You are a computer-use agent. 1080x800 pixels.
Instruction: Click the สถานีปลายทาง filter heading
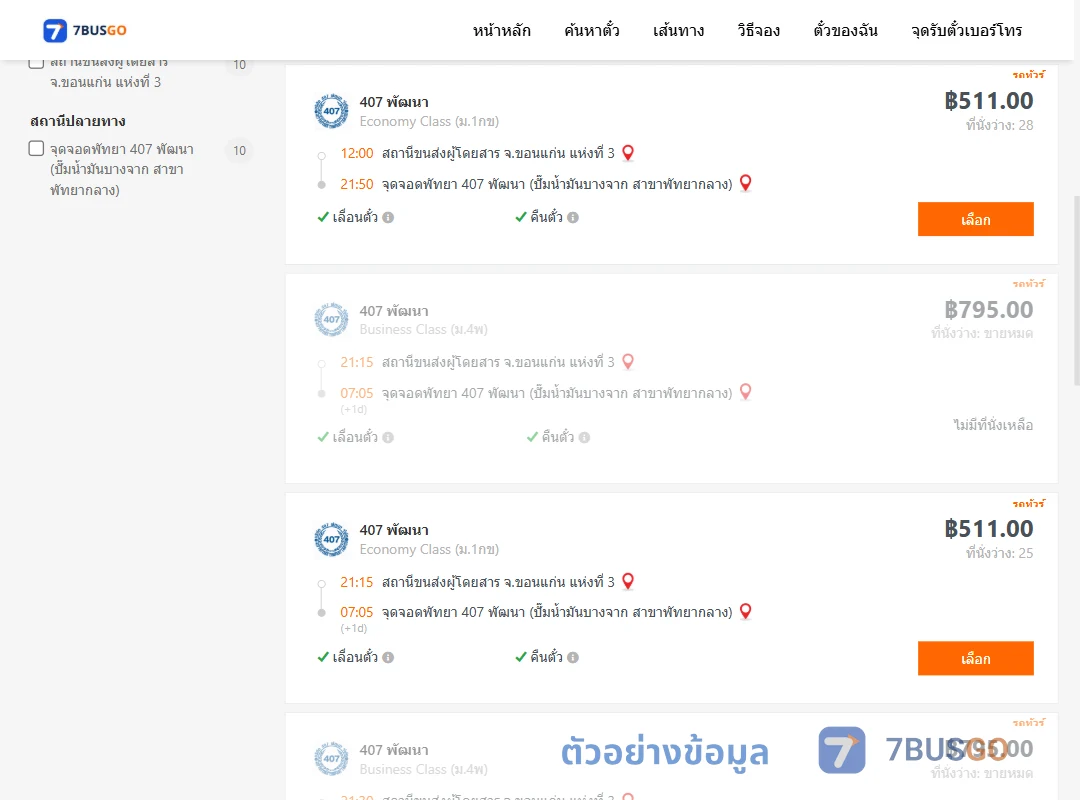click(x=78, y=121)
